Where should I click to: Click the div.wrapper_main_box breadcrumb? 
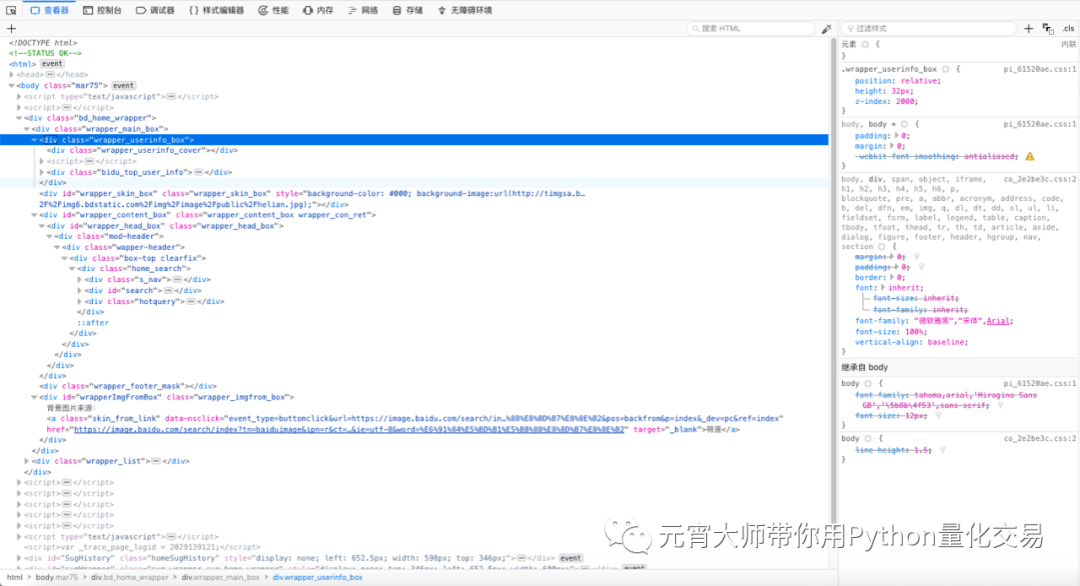[220, 577]
